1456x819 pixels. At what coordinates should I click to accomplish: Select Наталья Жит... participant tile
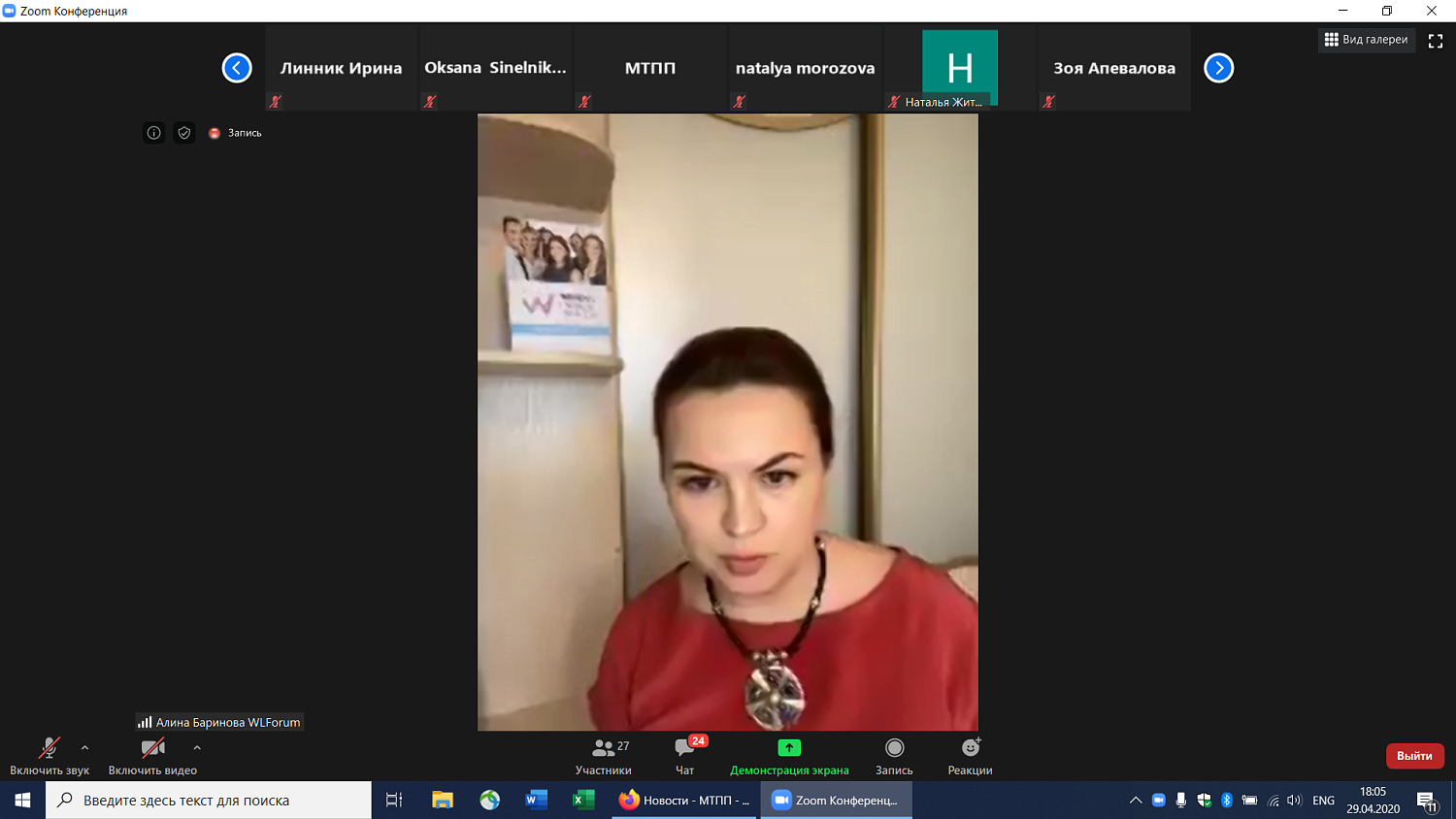coord(959,68)
